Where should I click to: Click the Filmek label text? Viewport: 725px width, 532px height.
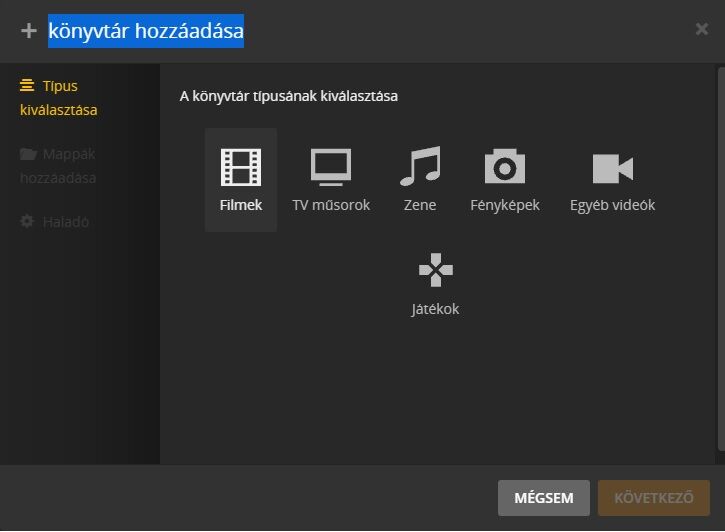coord(241,205)
